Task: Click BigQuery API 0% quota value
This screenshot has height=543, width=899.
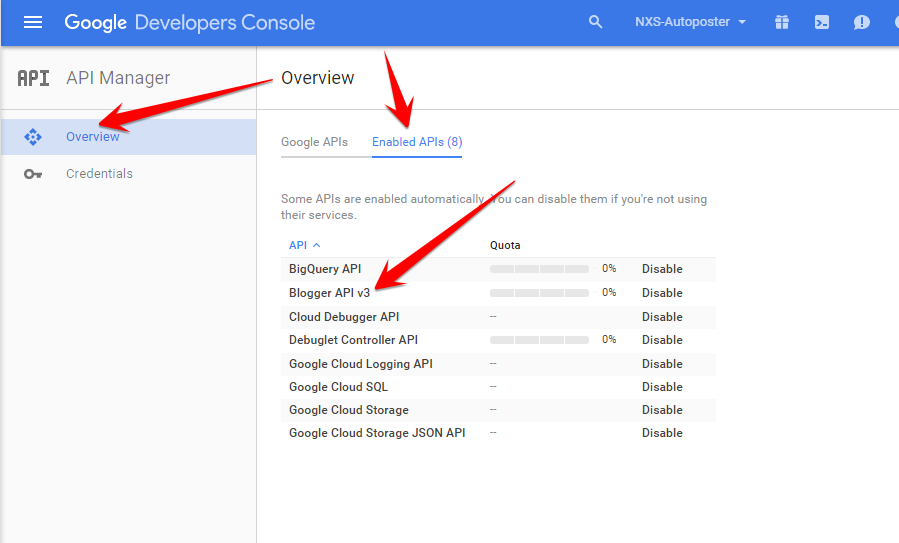Action: (x=609, y=268)
